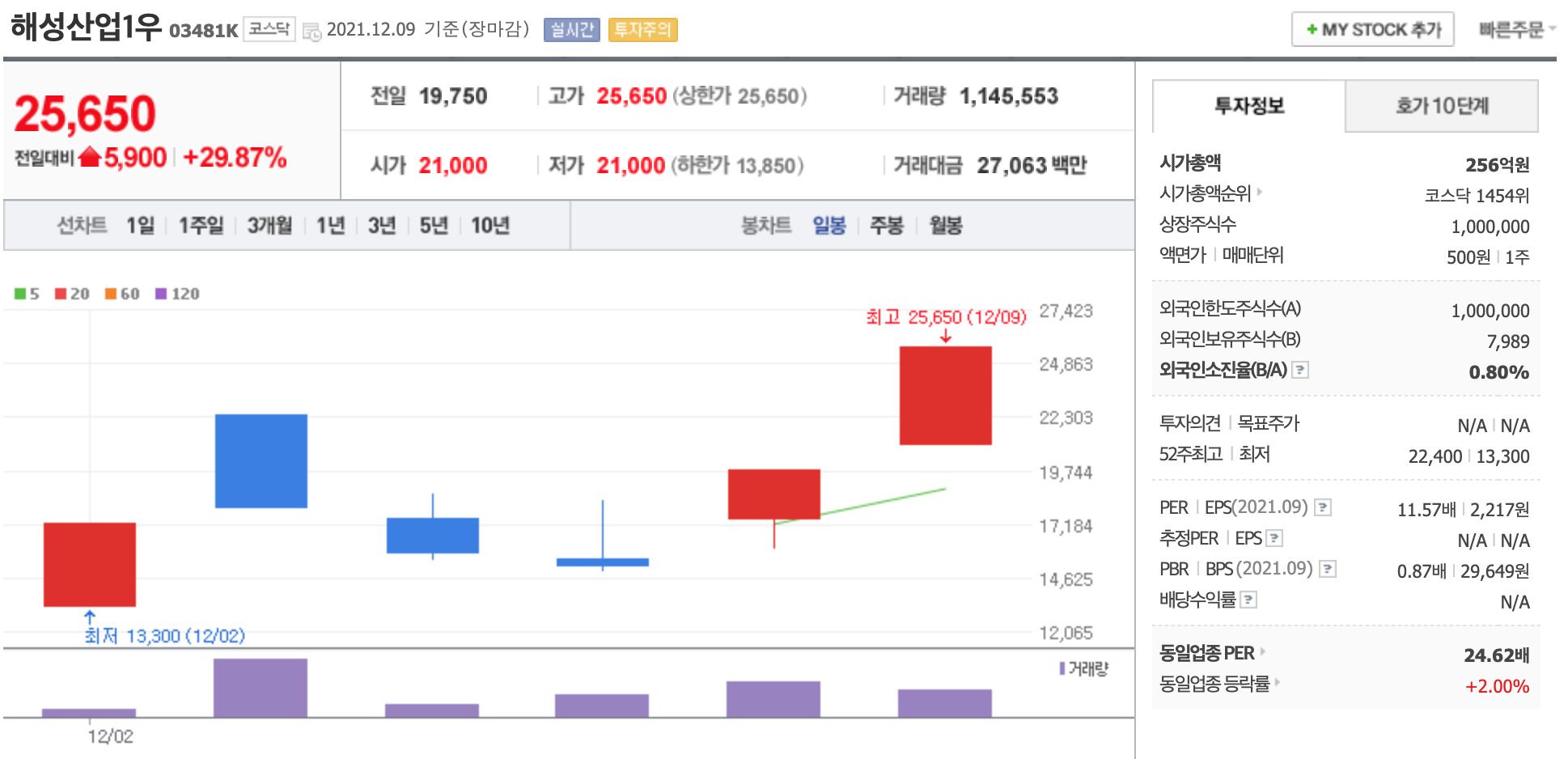Select the 1일 line chart period

point(140,225)
